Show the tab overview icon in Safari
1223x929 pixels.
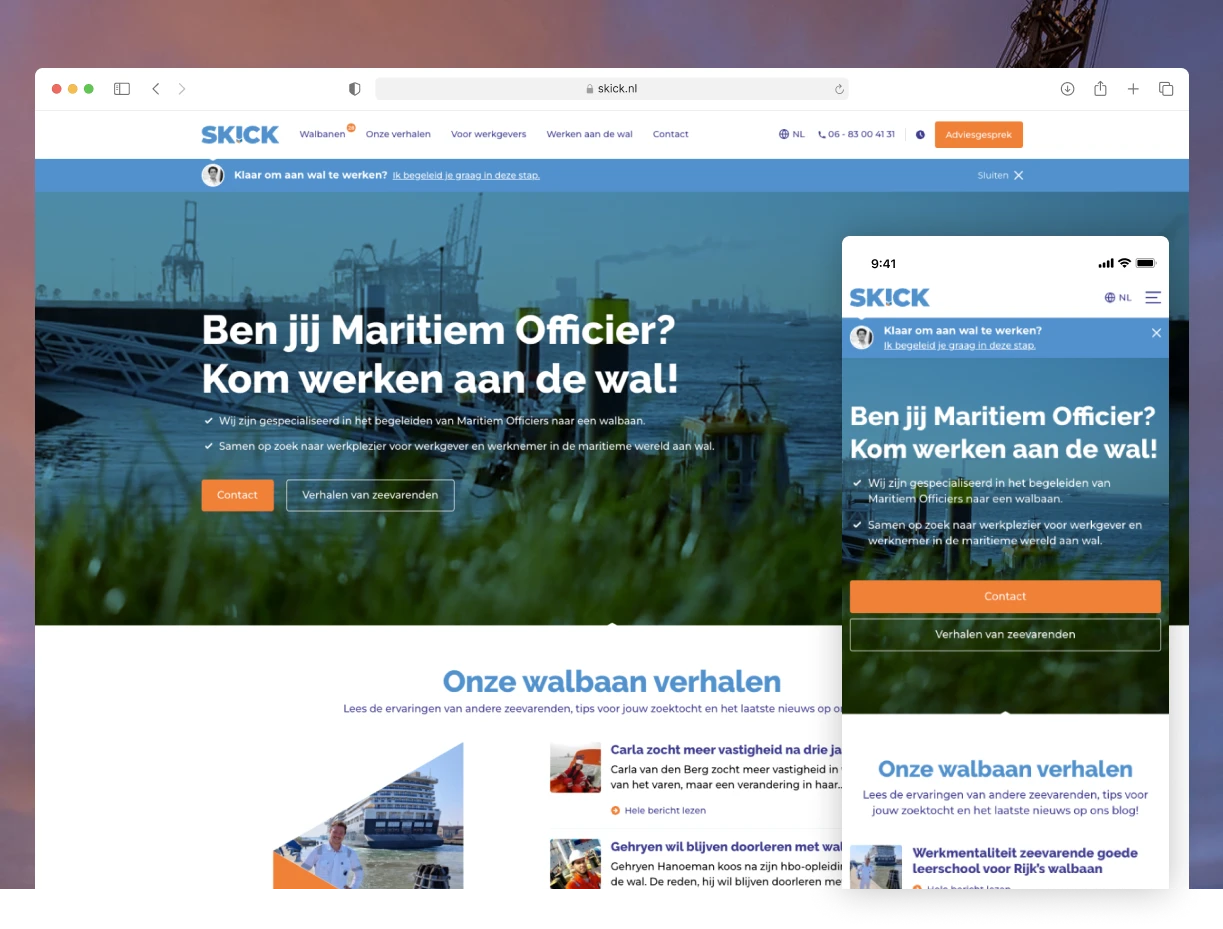pyautogui.click(x=1166, y=89)
